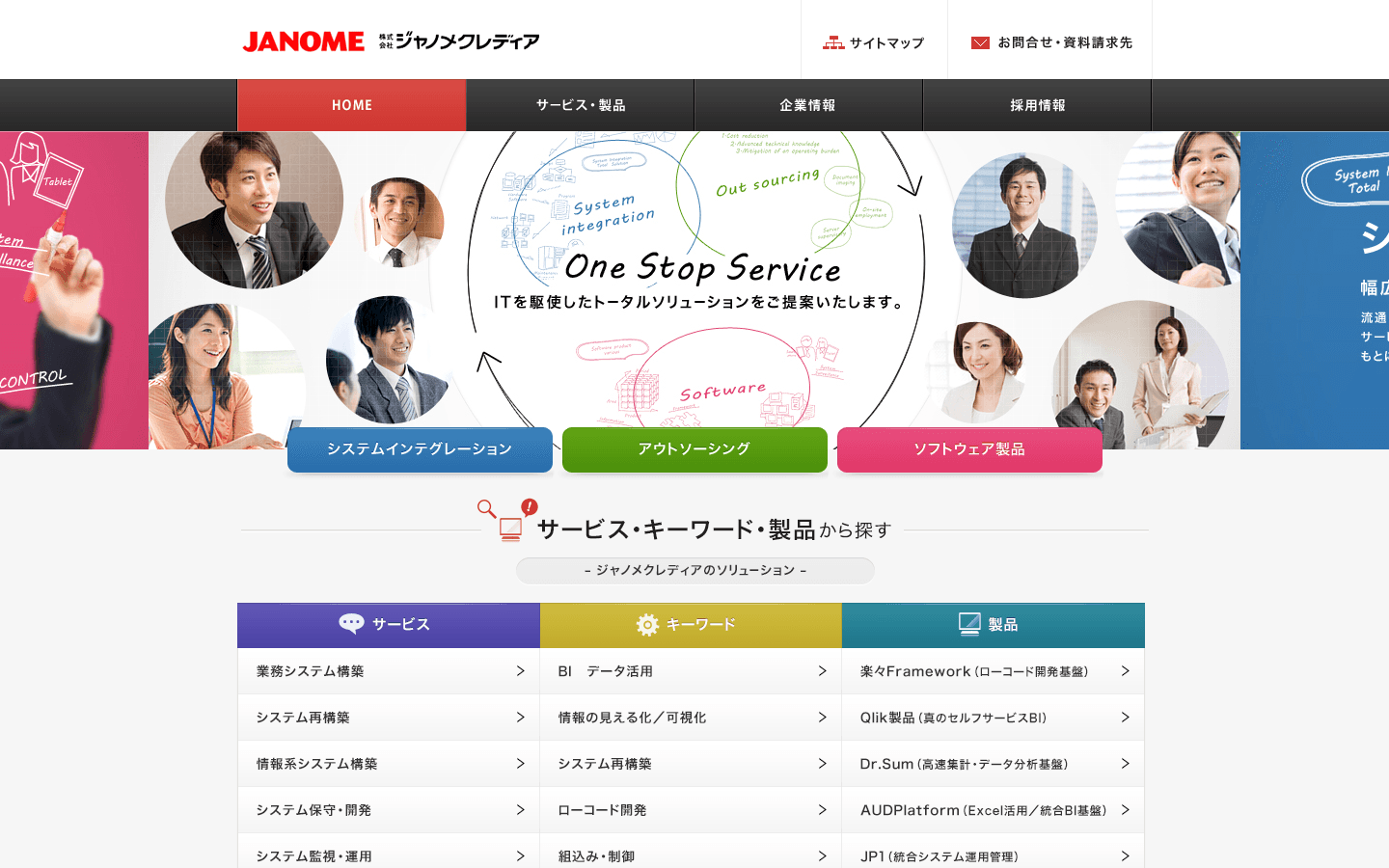1389x868 pixels.
Task: Expand the 業務システム構築 row arrow
Action: (x=521, y=671)
